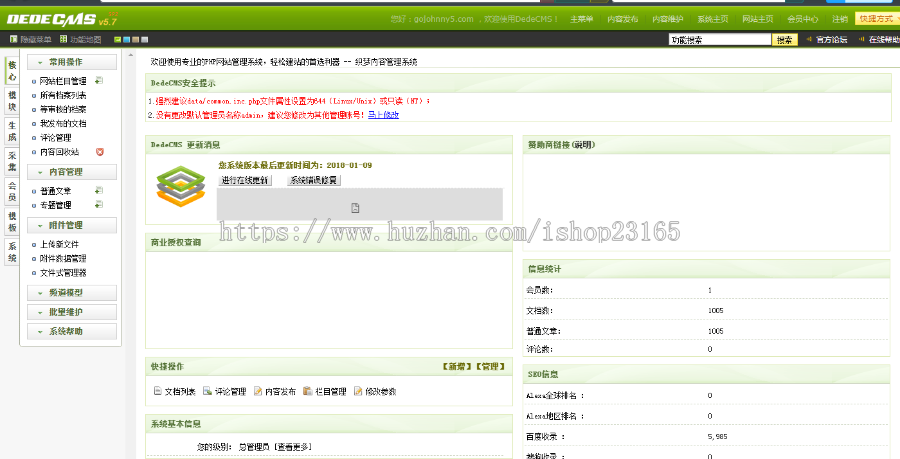The height and width of the screenshot is (459, 900).
Task: Click add icon beside 专题管理
Action: coord(99,205)
